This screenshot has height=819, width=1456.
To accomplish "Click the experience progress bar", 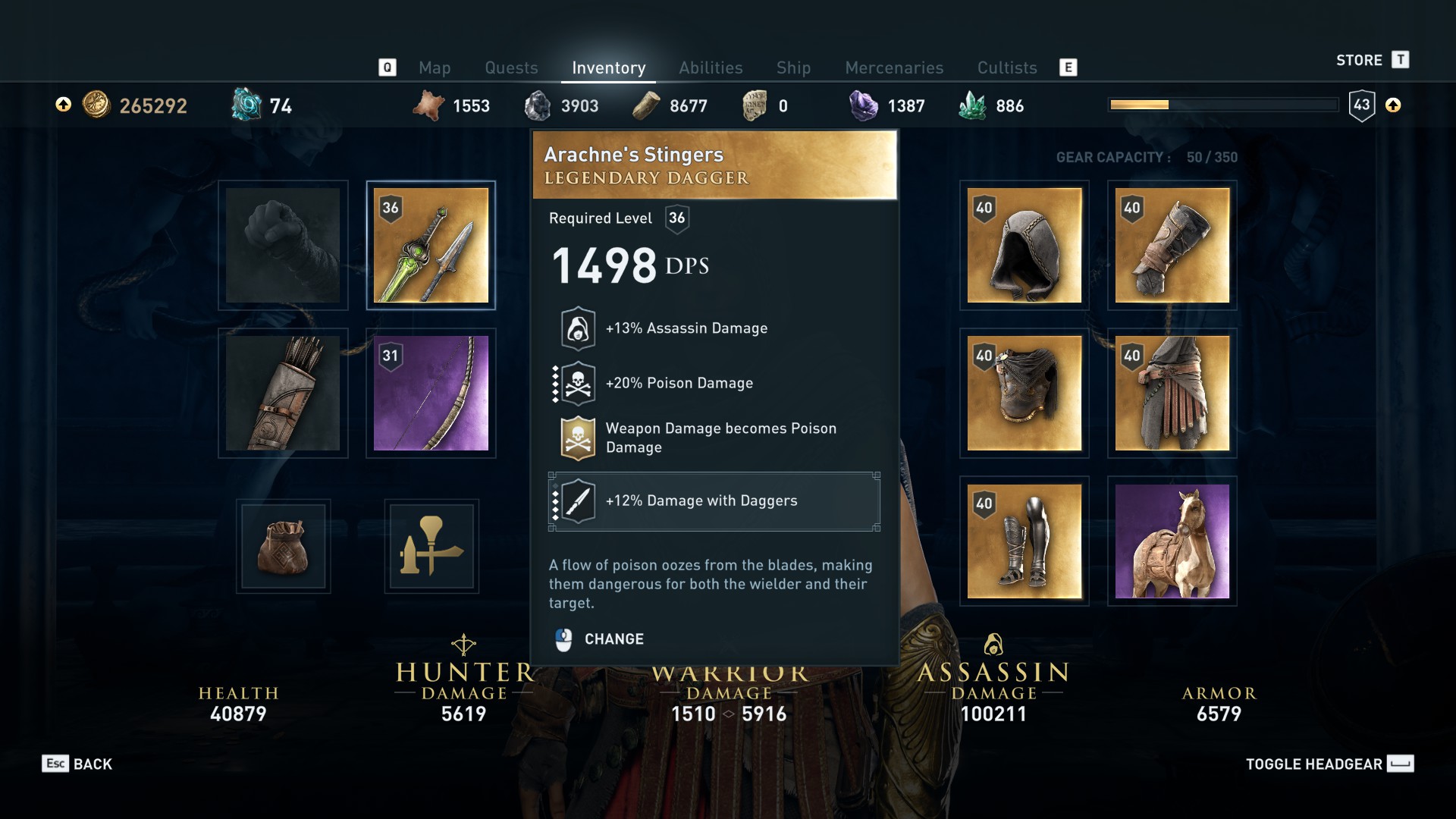I will 1224,105.
